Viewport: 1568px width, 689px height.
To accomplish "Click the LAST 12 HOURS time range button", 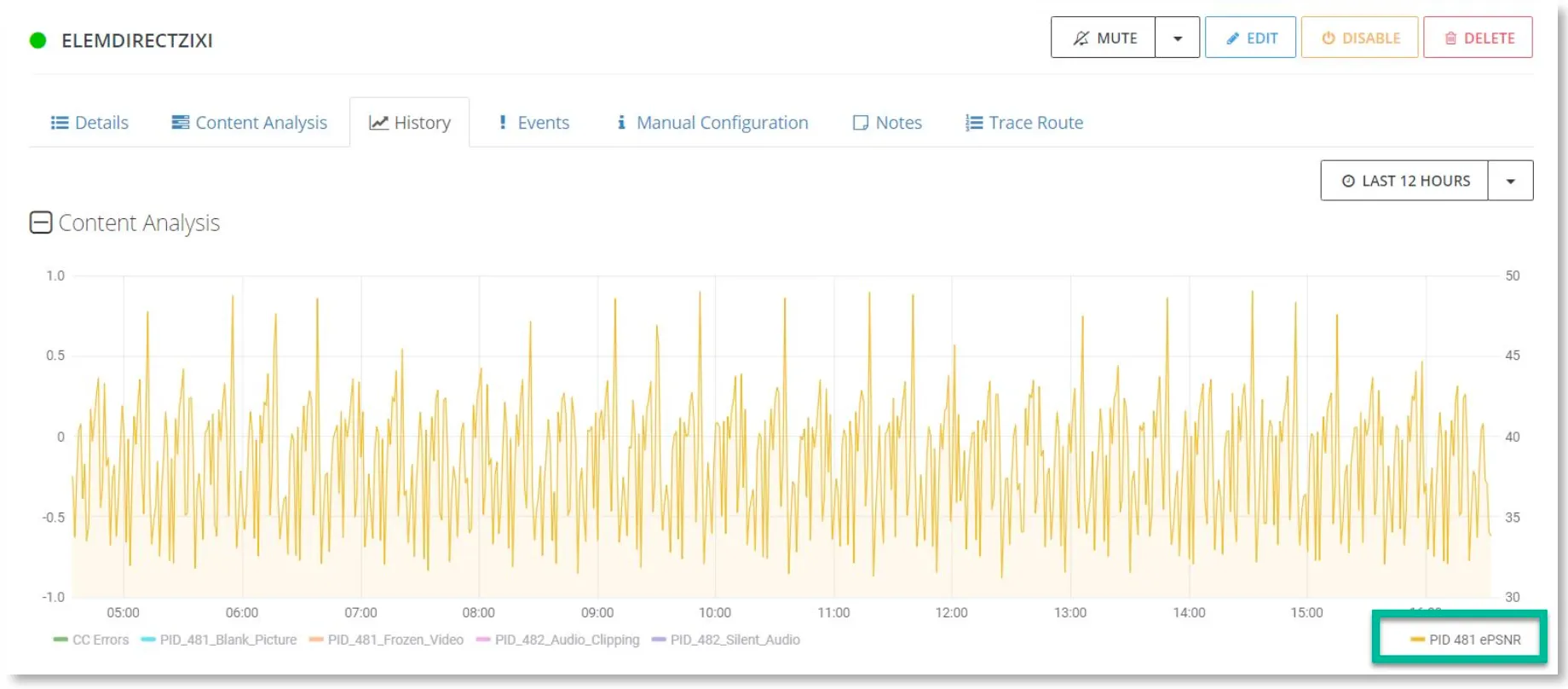I will point(1404,181).
